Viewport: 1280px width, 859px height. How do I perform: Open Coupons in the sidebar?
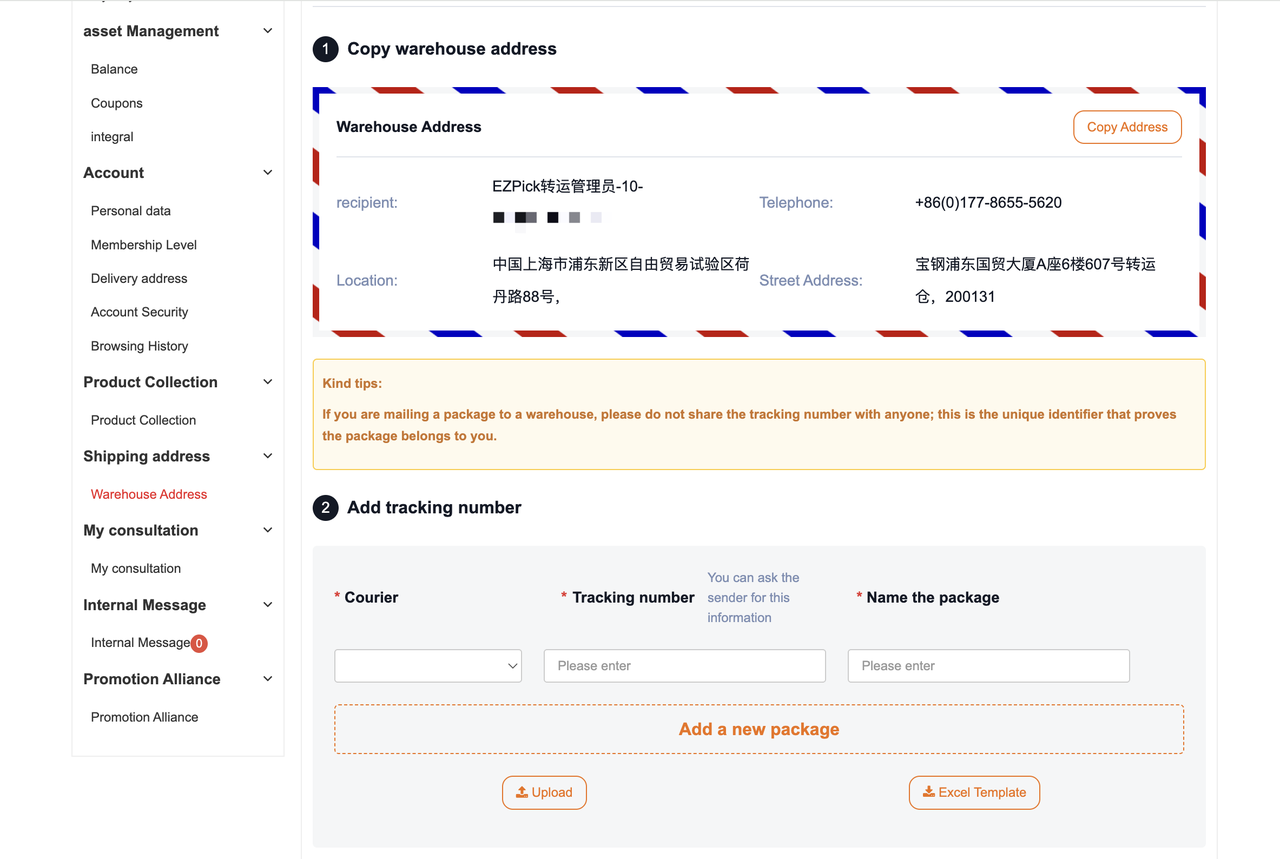tap(116, 103)
